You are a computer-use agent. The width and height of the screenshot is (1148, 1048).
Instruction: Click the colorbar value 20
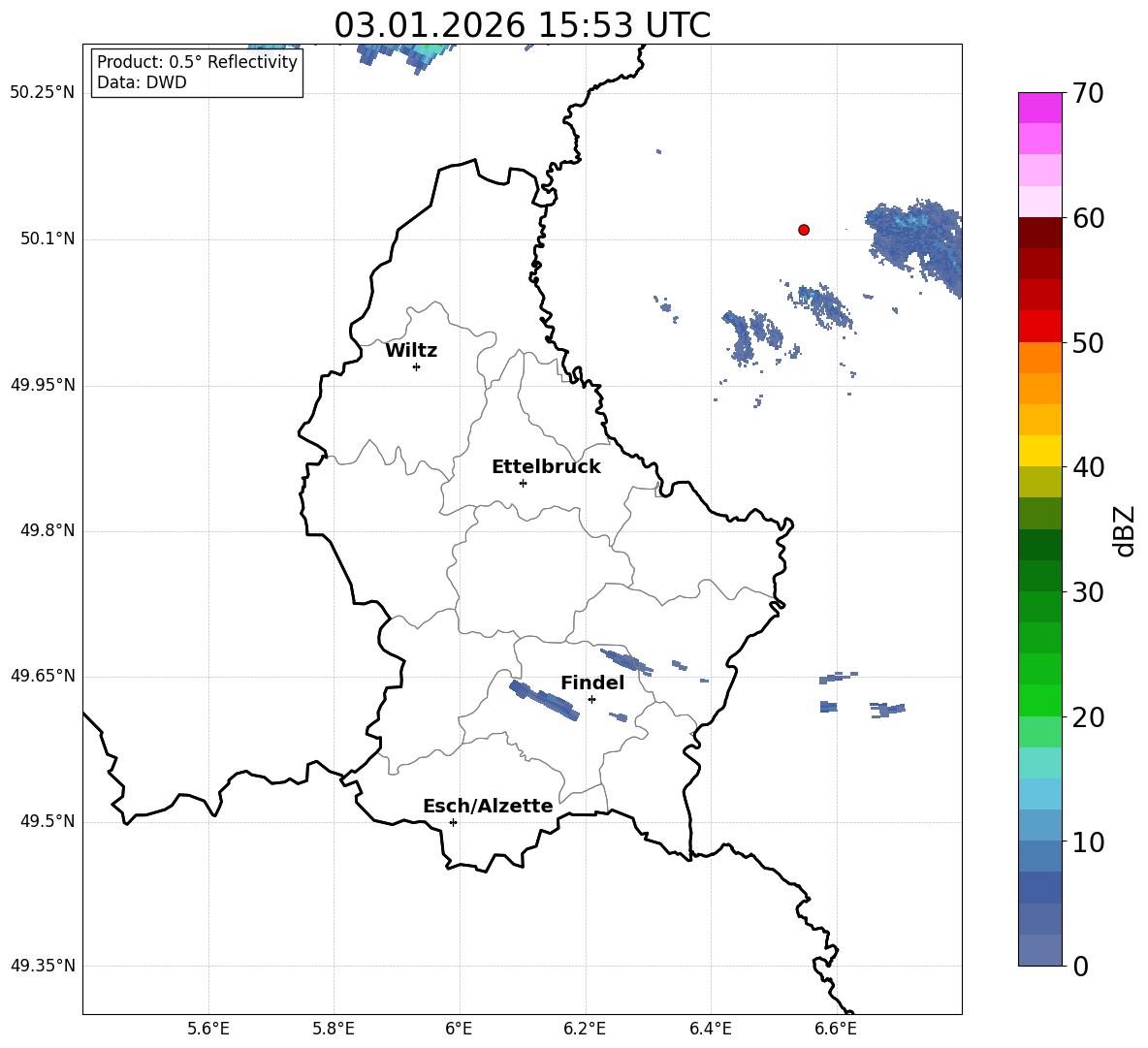point(1088,717)
